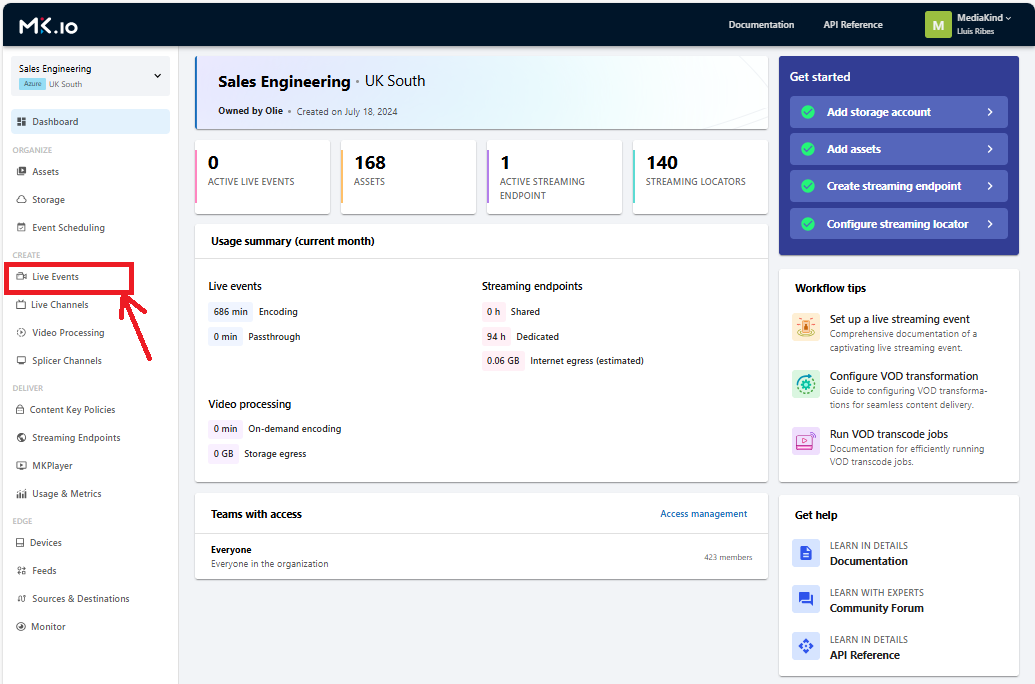This screenshot has height=684, width=1035.
Task: Click the 0.06 GB internet egress value
Action: (503, 360)
